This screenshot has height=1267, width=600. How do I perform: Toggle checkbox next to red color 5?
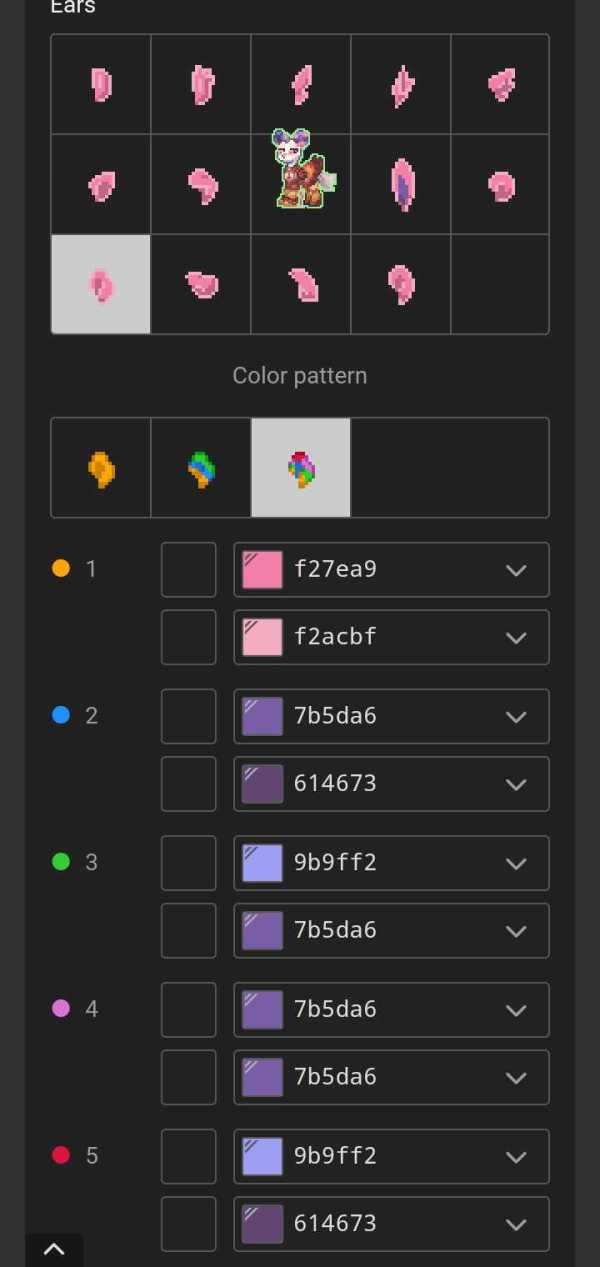[188, 1156]
